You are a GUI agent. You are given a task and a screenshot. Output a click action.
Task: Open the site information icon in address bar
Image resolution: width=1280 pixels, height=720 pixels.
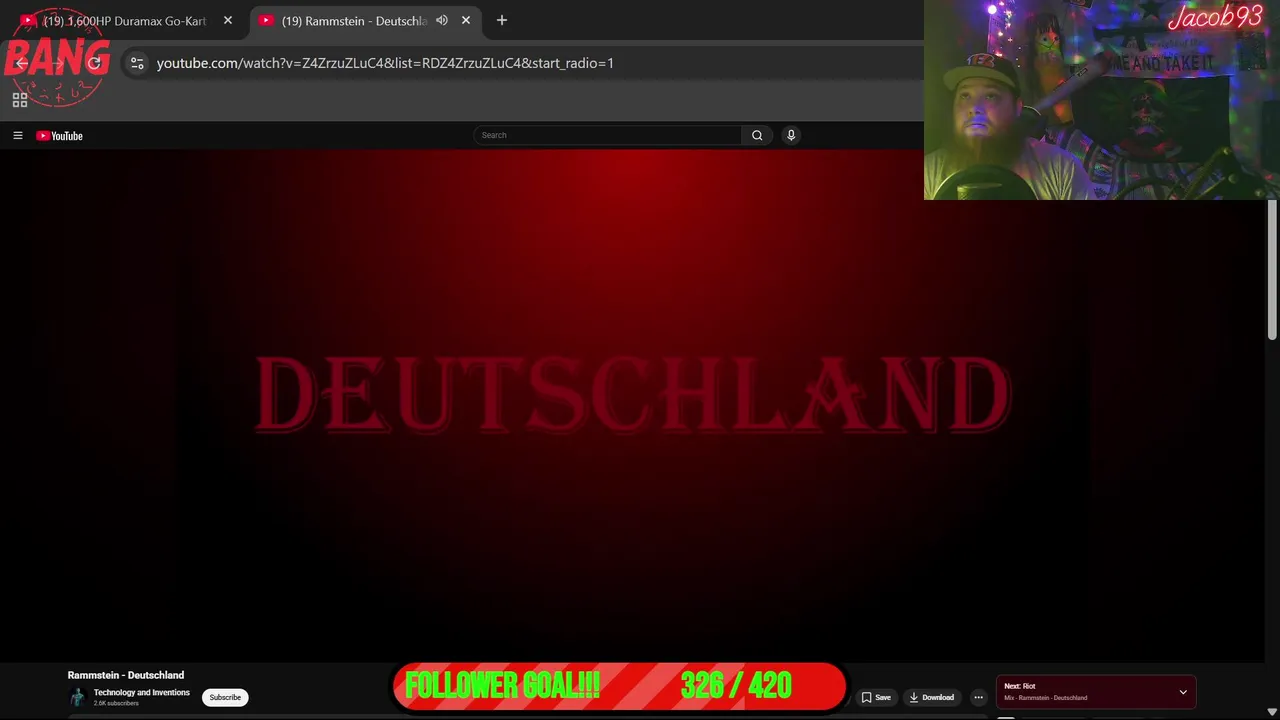(x=137, y=63)
